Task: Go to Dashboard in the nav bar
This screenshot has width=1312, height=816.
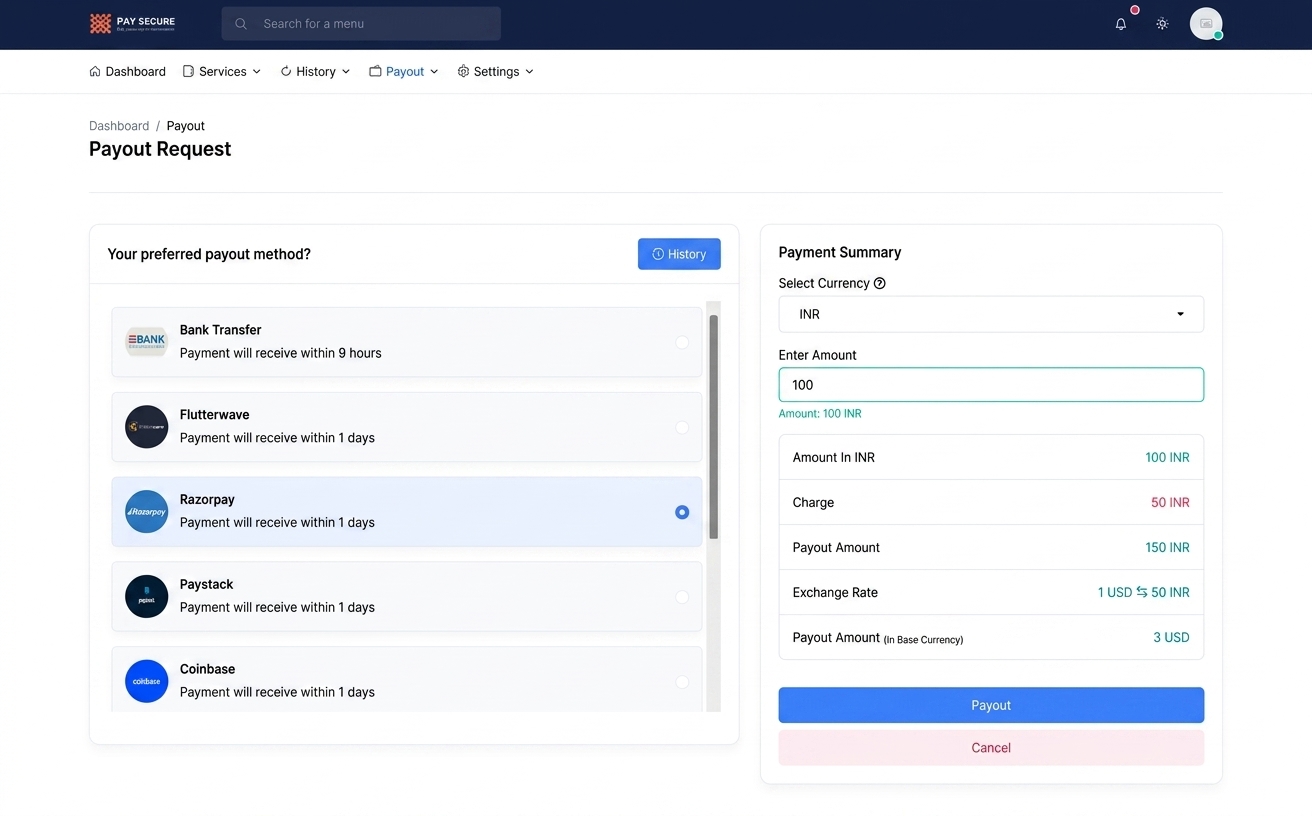Action: 127,72
